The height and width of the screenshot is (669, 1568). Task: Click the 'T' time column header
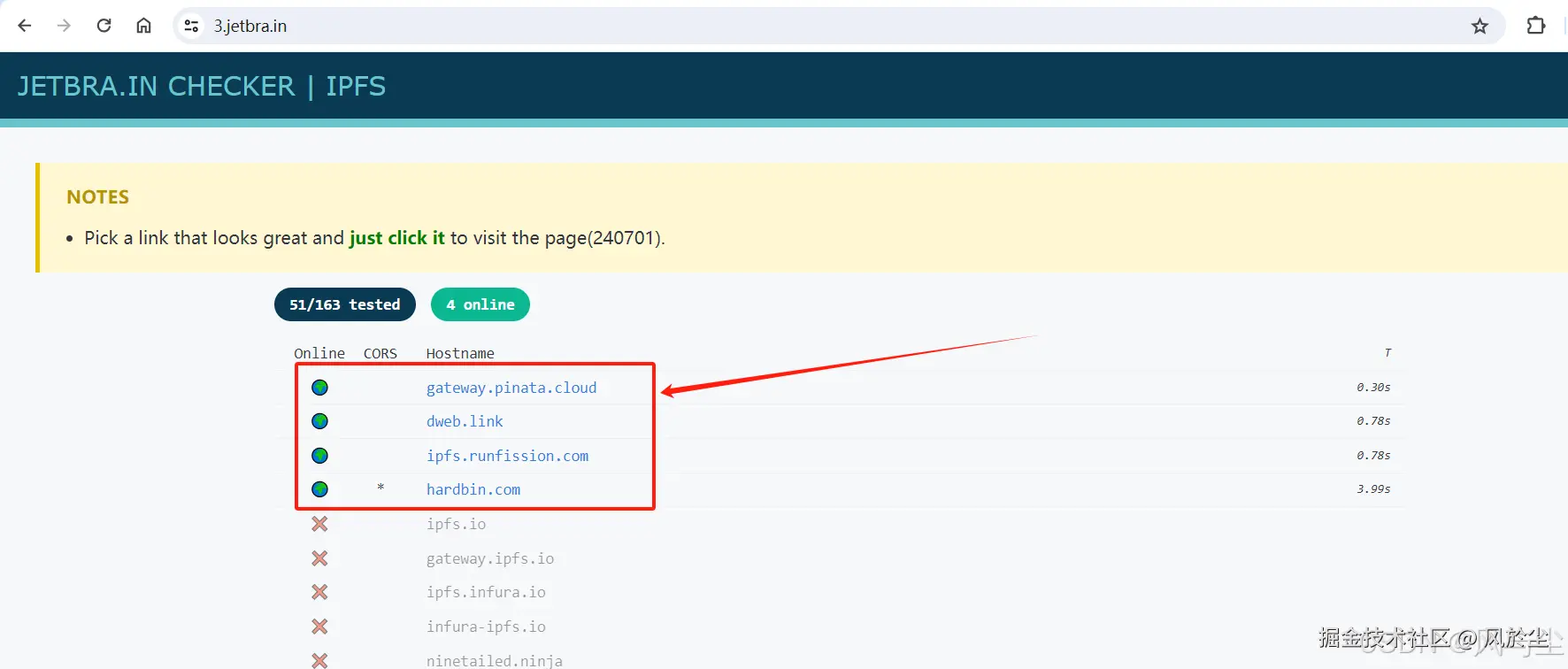click(x=1387, y=353)
